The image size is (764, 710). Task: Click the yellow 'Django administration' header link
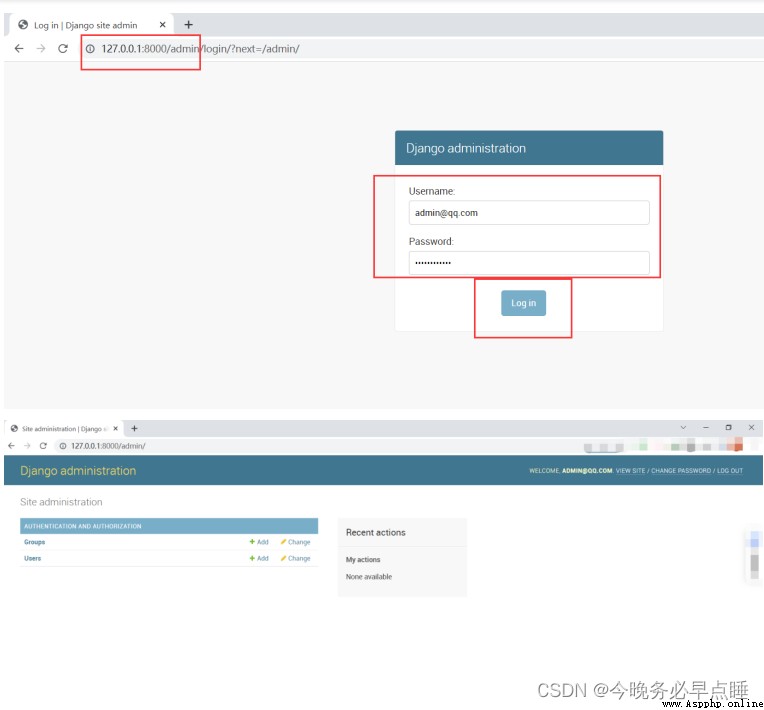point(78,471)
